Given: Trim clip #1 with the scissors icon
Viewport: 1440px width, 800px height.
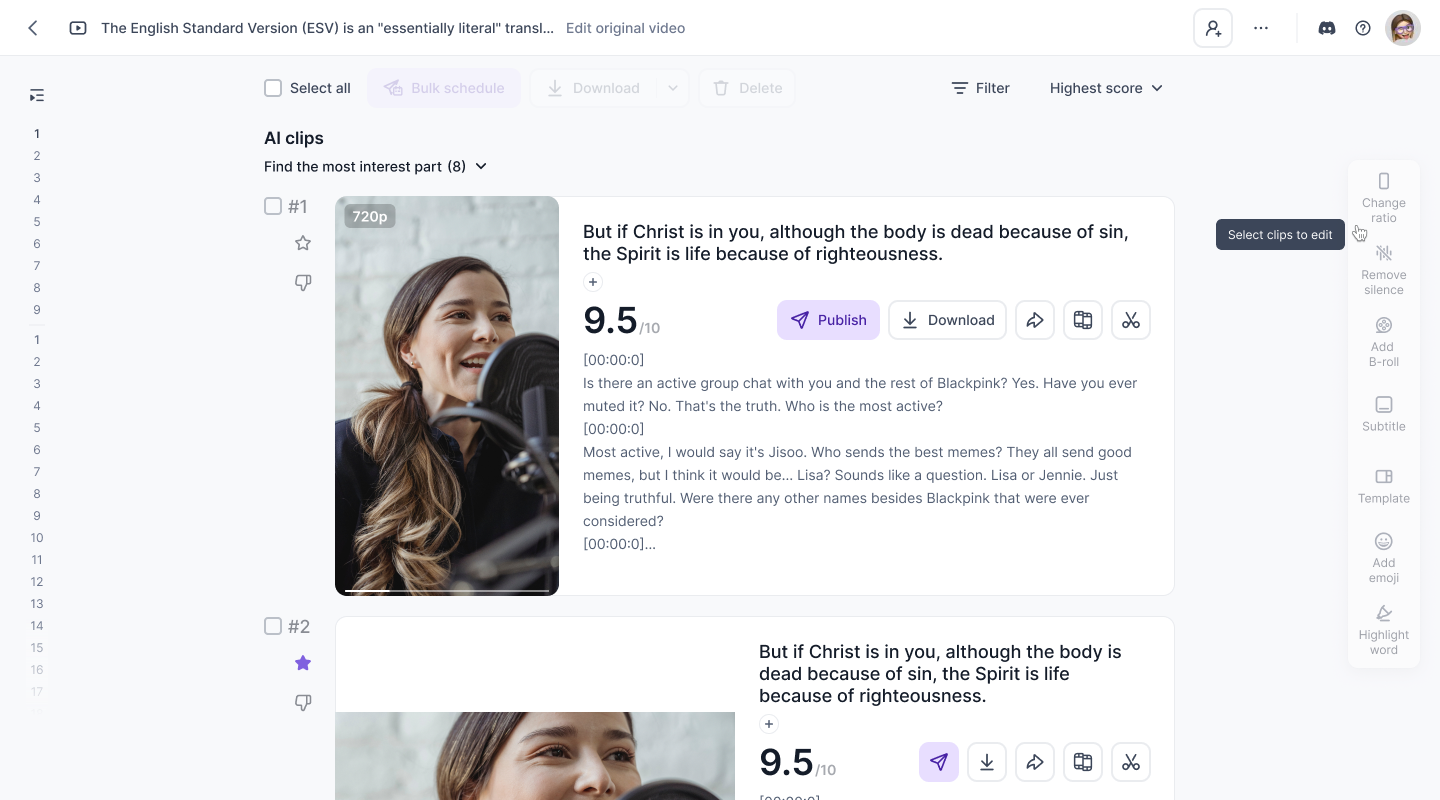Looking at the screenshot, I should pos(1131,320).
